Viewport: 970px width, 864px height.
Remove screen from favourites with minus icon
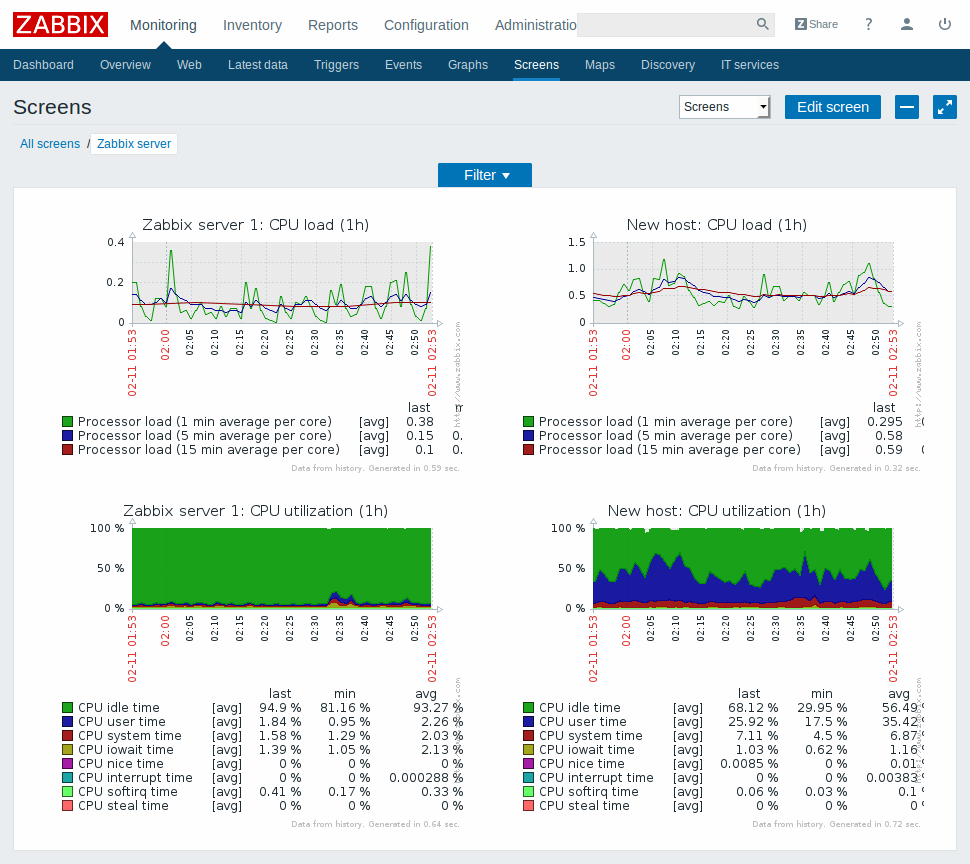[906, 107]
